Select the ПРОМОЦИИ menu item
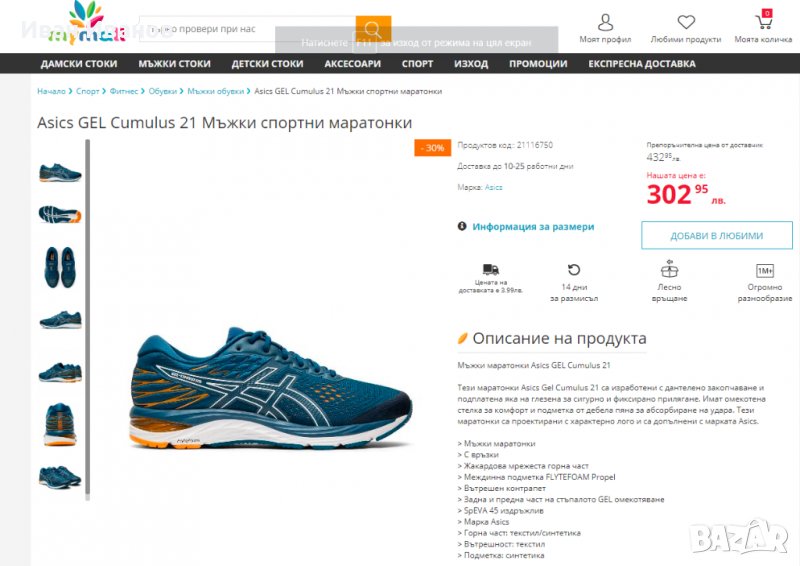The height and width of the screenshot is (566, 800). point(538,64)
